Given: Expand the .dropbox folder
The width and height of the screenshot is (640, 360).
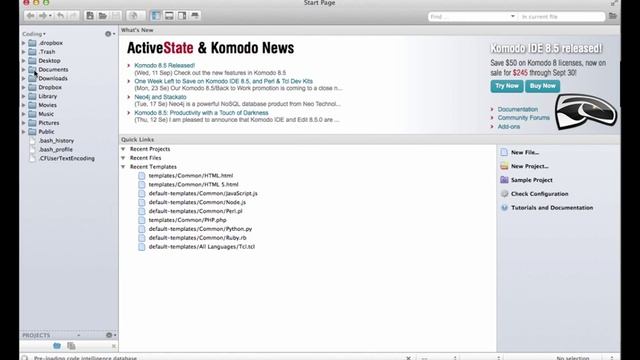Looking at the screenshot, I should [24, 43].
